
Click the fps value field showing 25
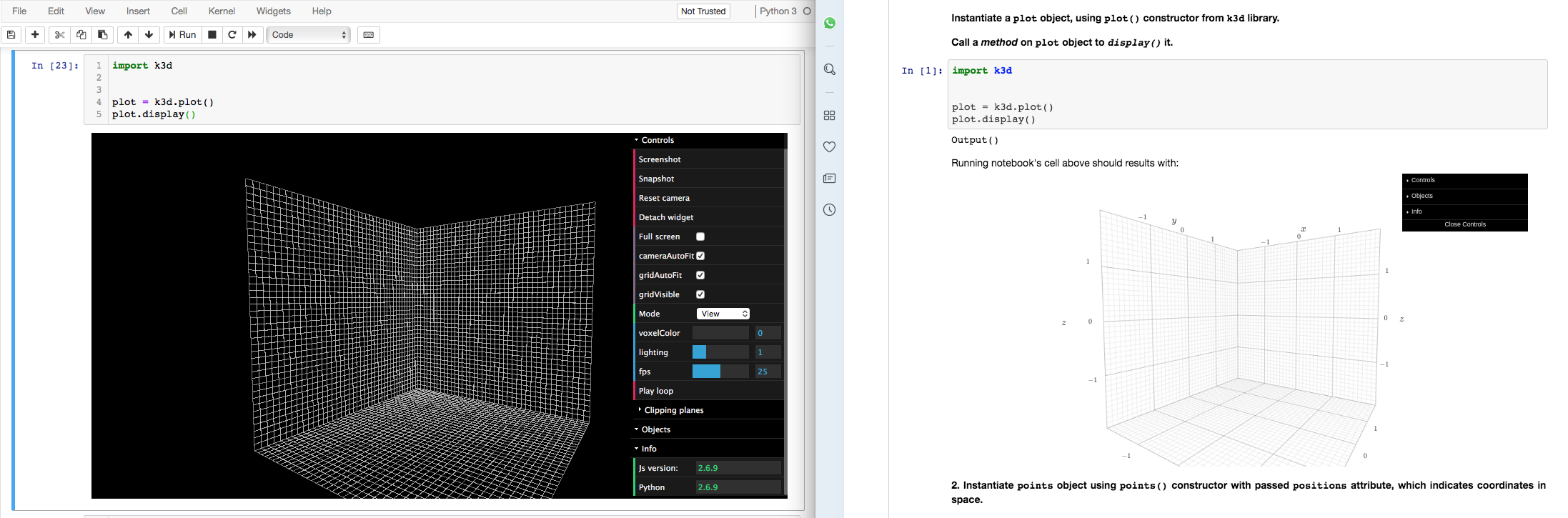coord(768,372)
